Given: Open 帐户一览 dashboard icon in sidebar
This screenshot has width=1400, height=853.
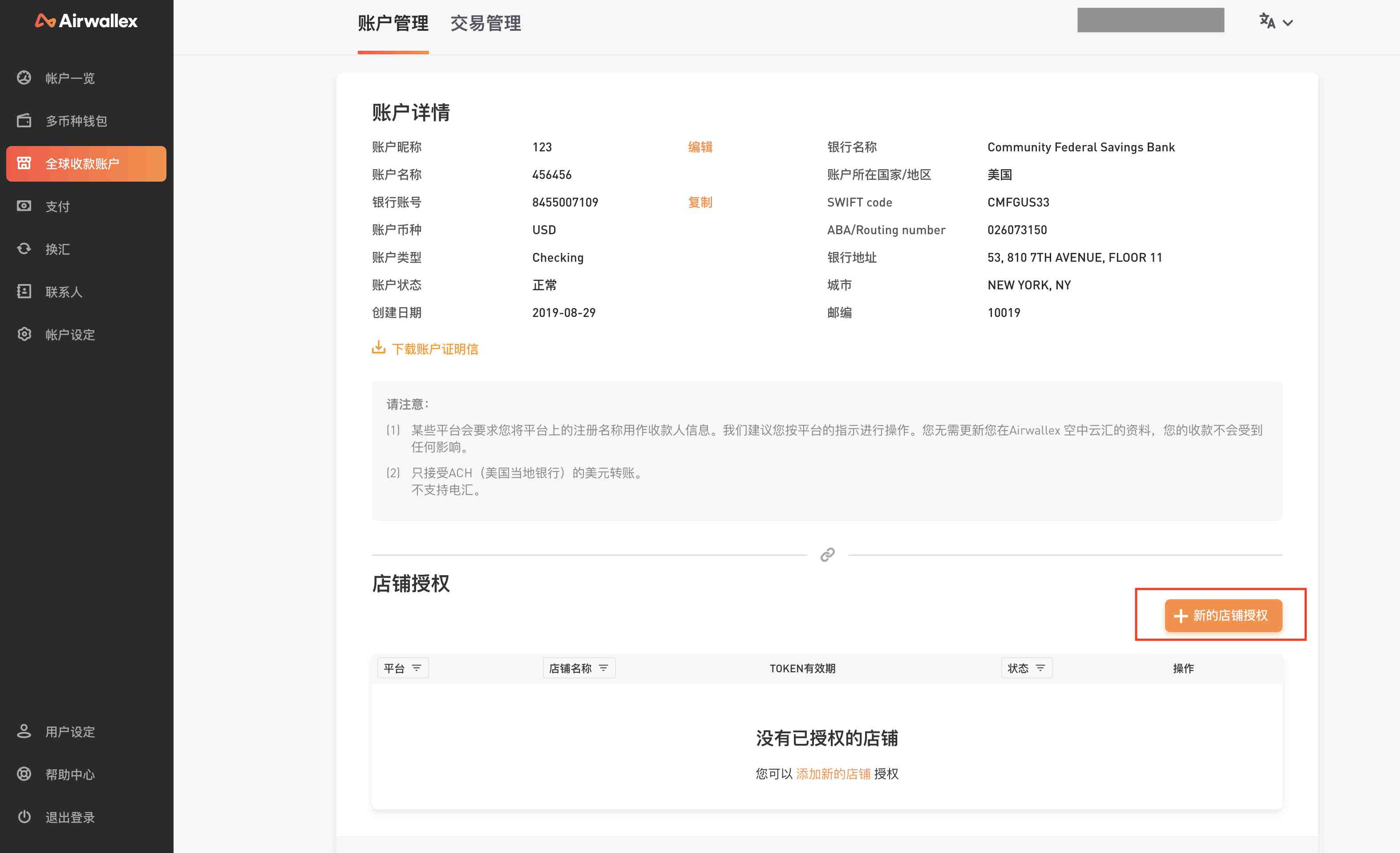Looking at the screenshot, I should [x=24, y=77].
